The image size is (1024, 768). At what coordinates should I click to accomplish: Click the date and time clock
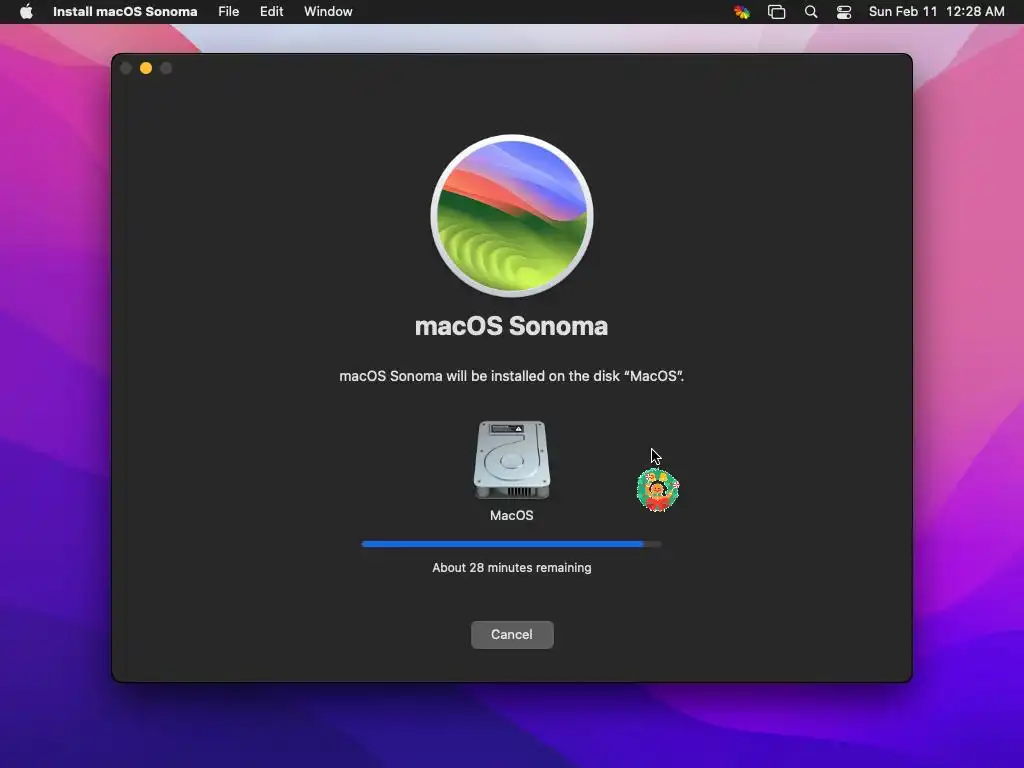coord(936,12)
